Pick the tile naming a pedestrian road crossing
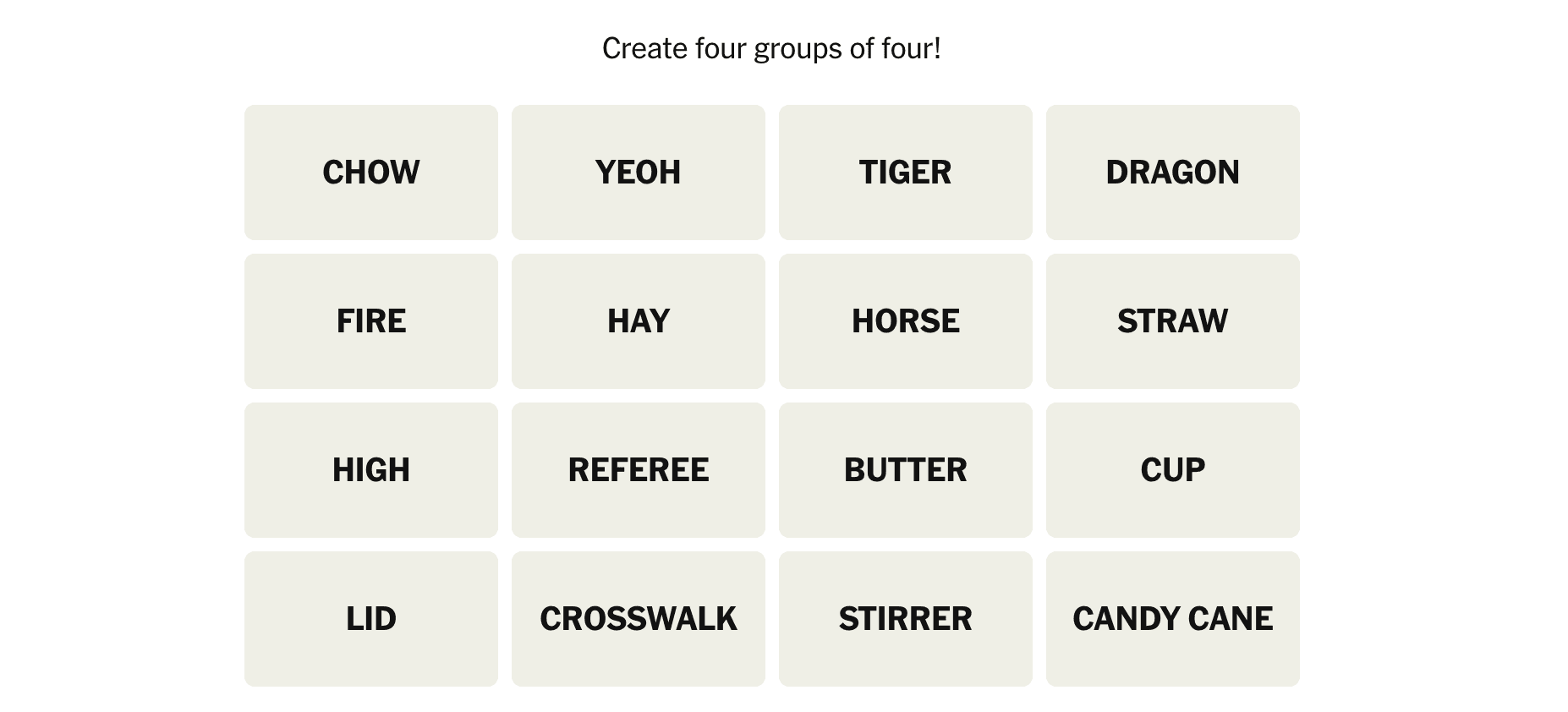Viewport: 1568px width, 712px height. [x=638, y=619]
